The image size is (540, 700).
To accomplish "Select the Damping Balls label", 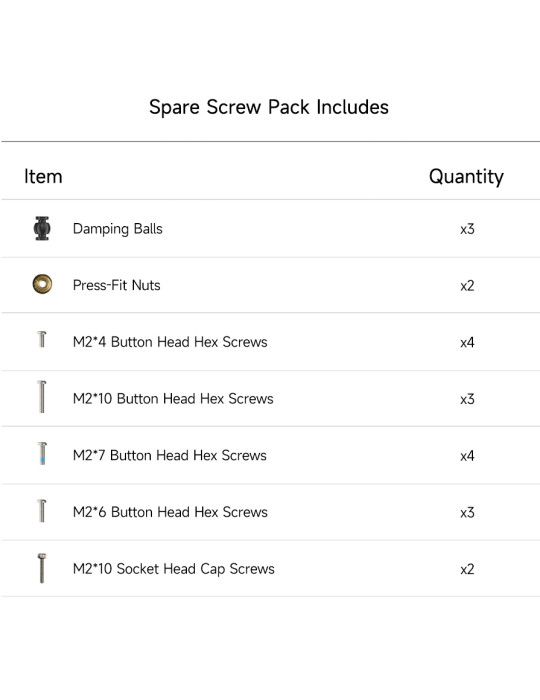I will pyautogui.click(x=118, y=229).
